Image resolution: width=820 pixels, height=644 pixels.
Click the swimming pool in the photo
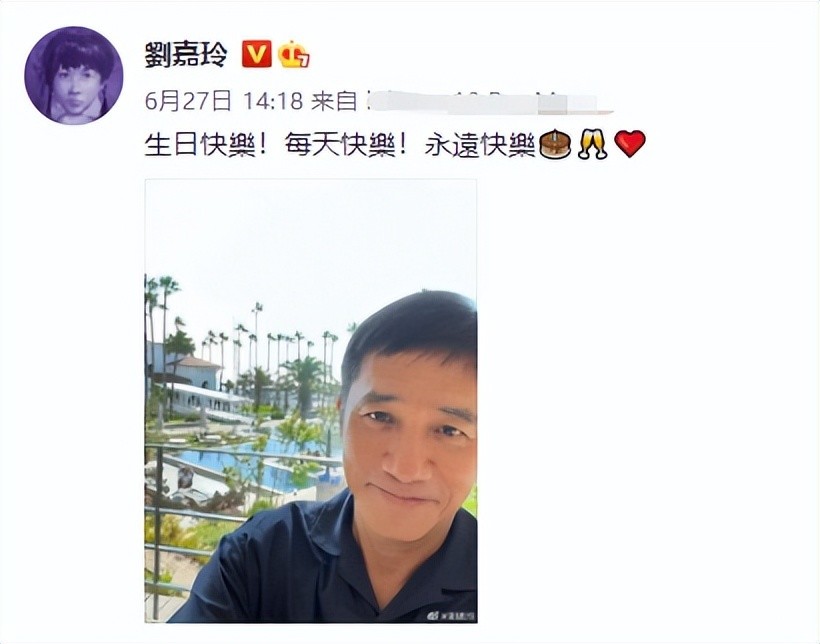tap(246, 466)
